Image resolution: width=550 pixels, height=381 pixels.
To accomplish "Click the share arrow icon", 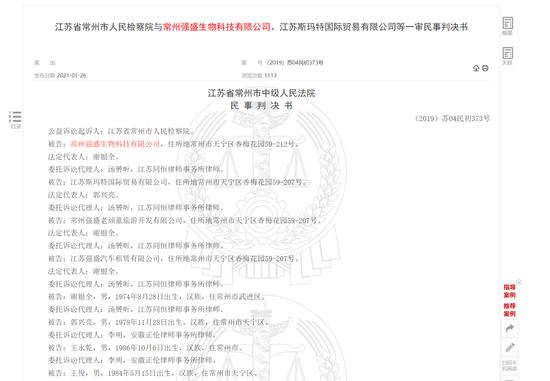I will [510, 328].
